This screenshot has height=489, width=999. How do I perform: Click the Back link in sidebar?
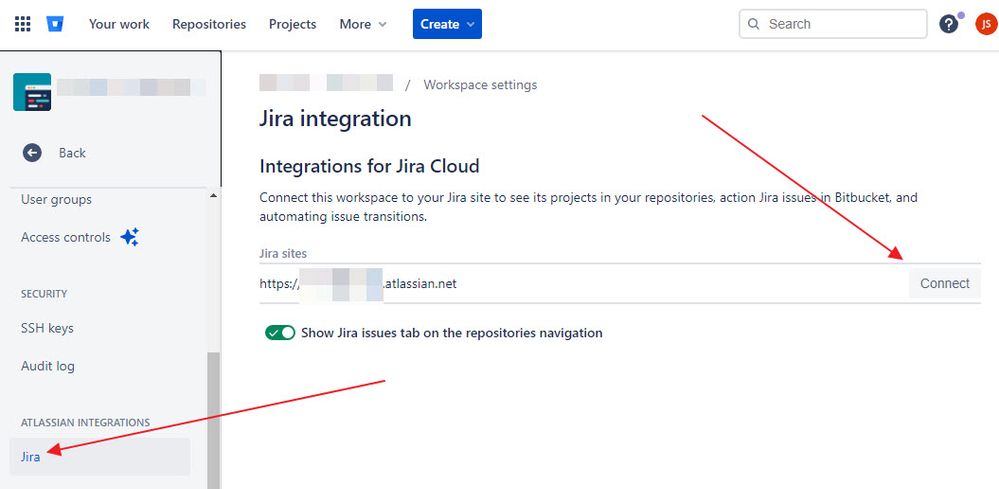pos(72,153)
